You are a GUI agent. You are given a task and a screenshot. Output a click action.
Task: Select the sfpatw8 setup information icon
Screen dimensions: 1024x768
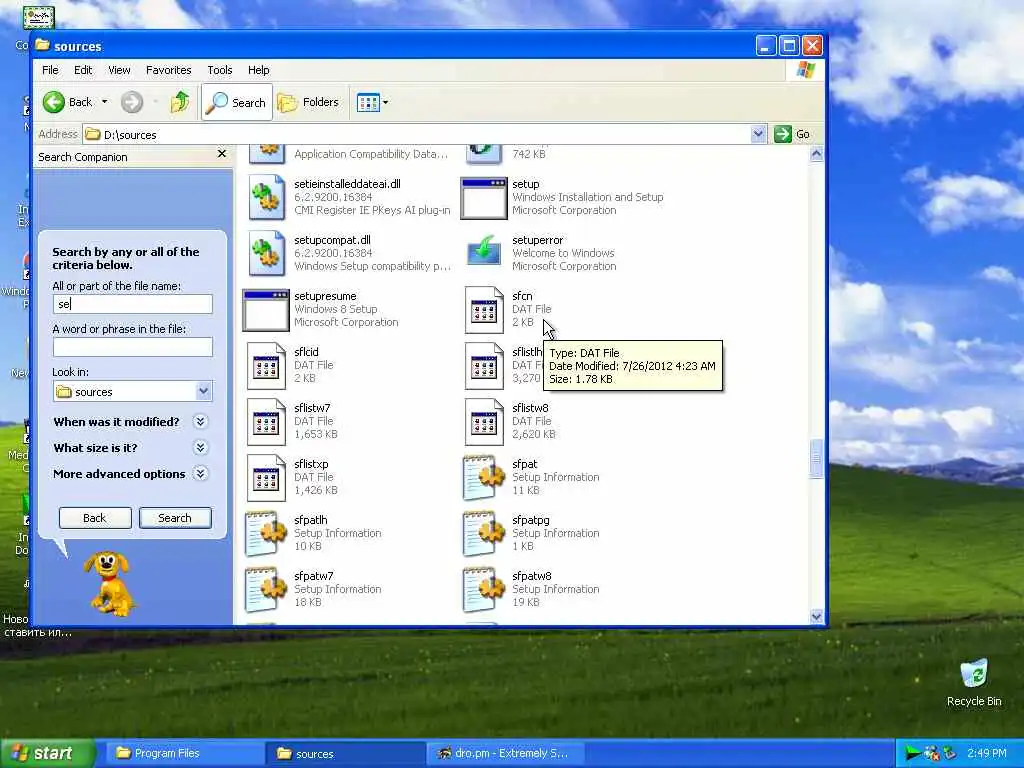click(484, 590)
